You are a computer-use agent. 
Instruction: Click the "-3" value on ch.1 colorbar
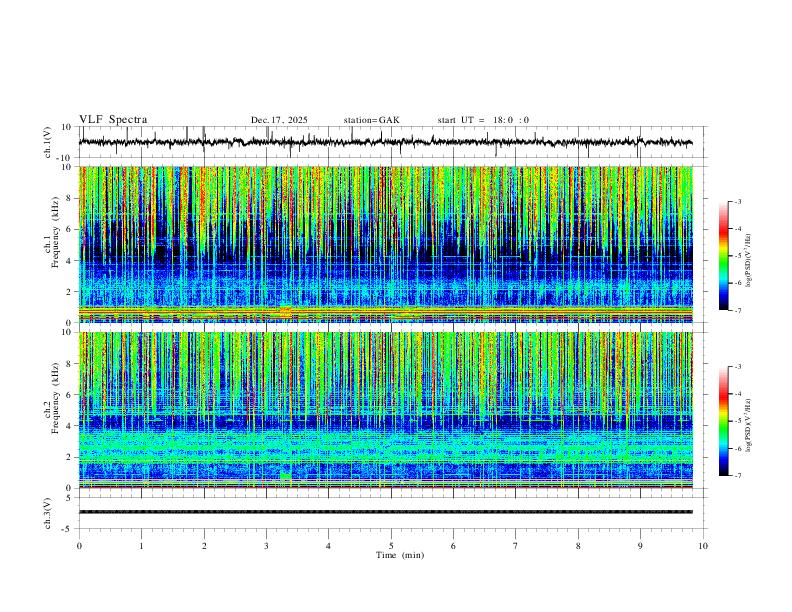(x=737, y=201)
